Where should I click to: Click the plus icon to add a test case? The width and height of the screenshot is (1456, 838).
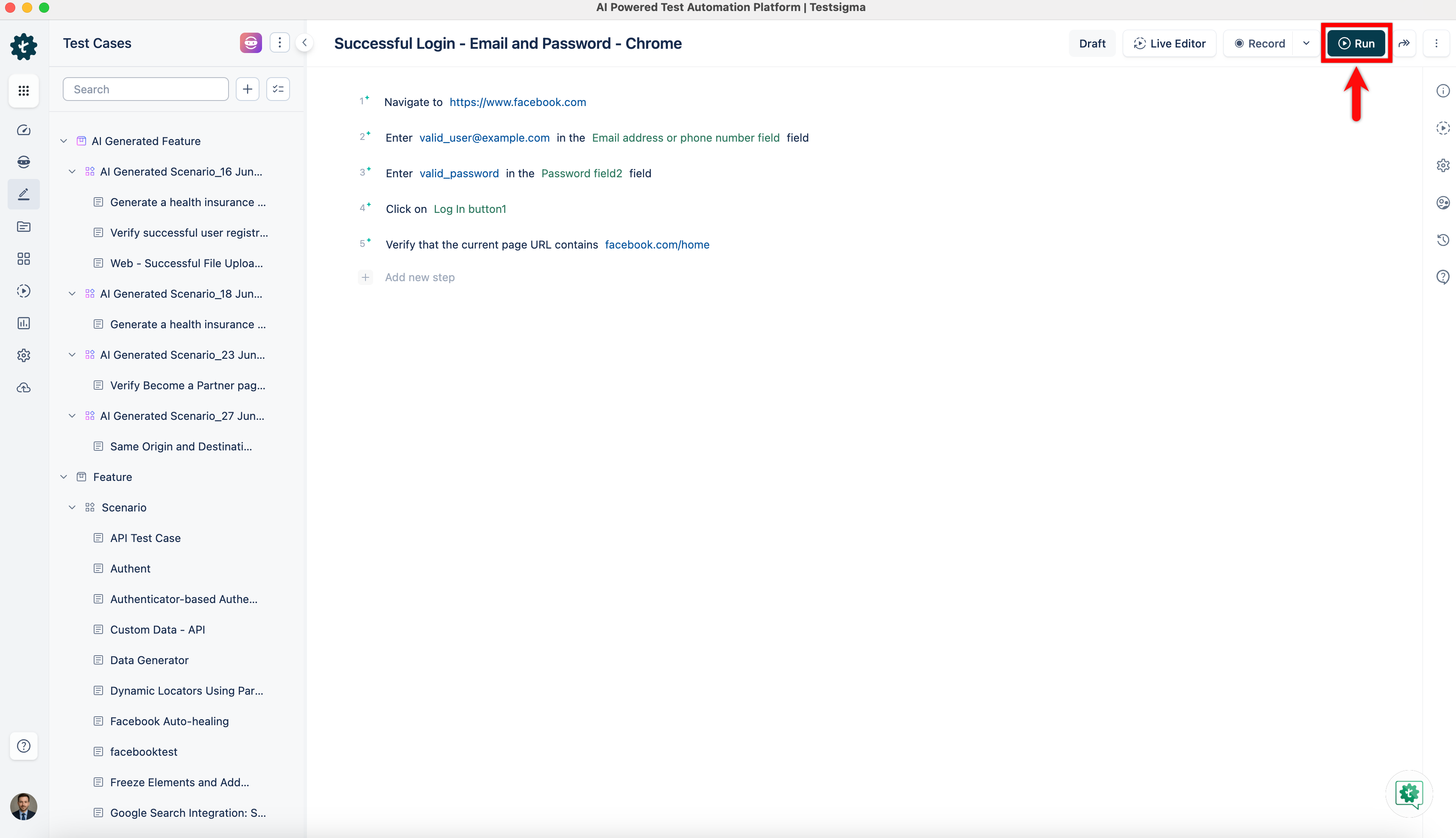[x=247, y=89]
